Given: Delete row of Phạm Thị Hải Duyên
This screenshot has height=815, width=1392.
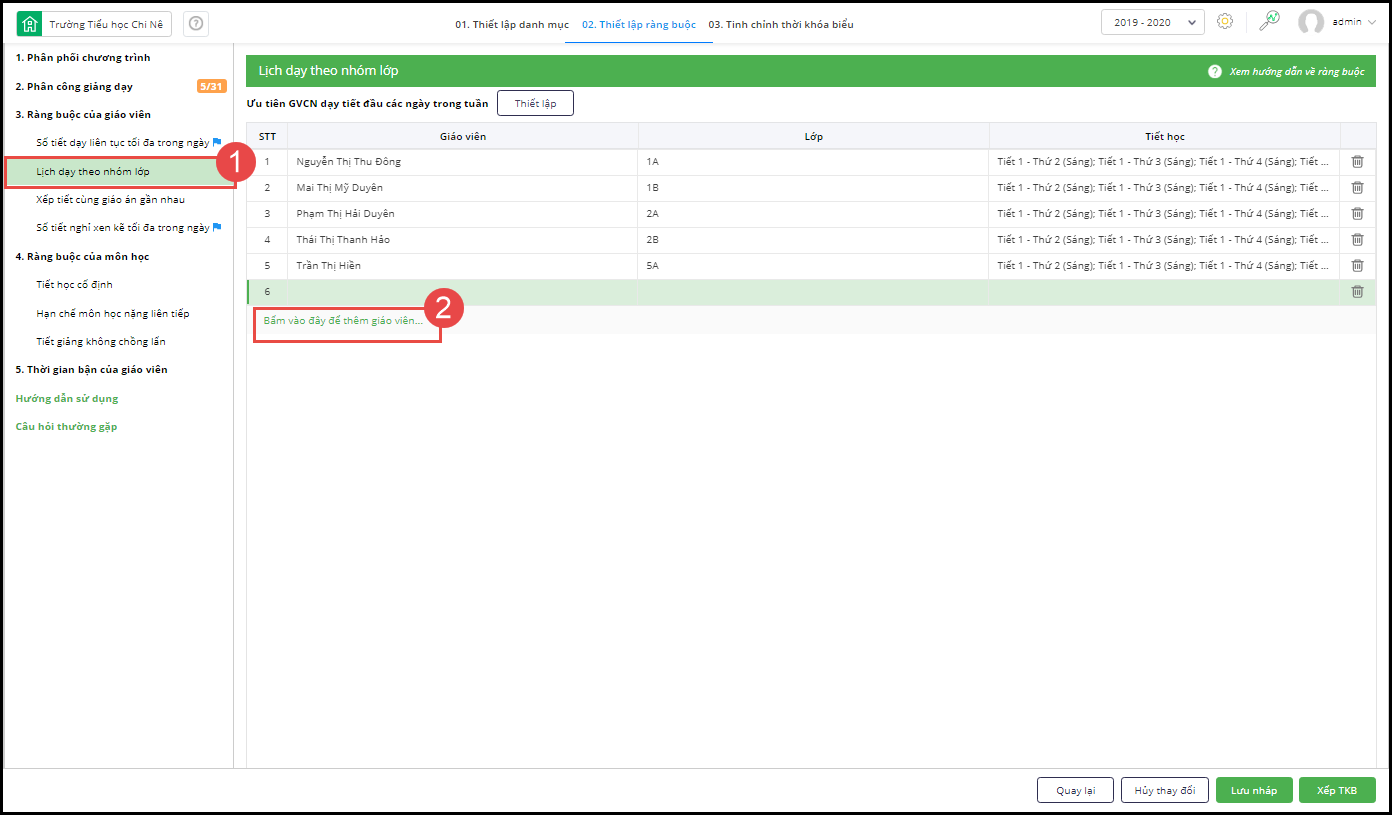Looking at the screenshot, I should pos(1357,213).
